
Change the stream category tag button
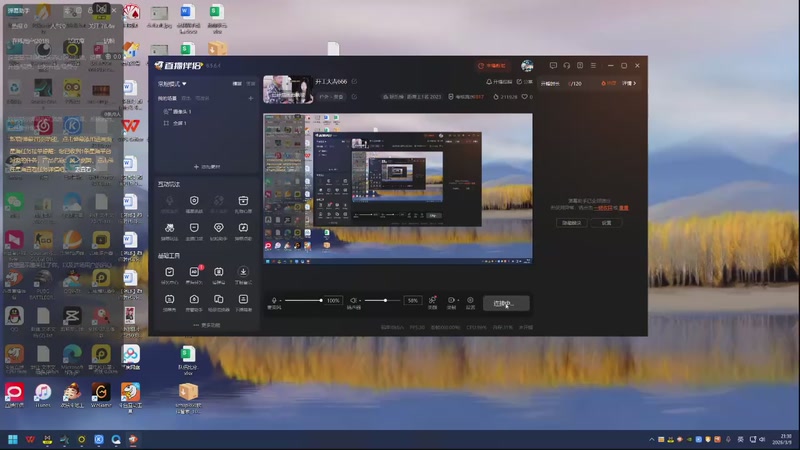(331, 96)
